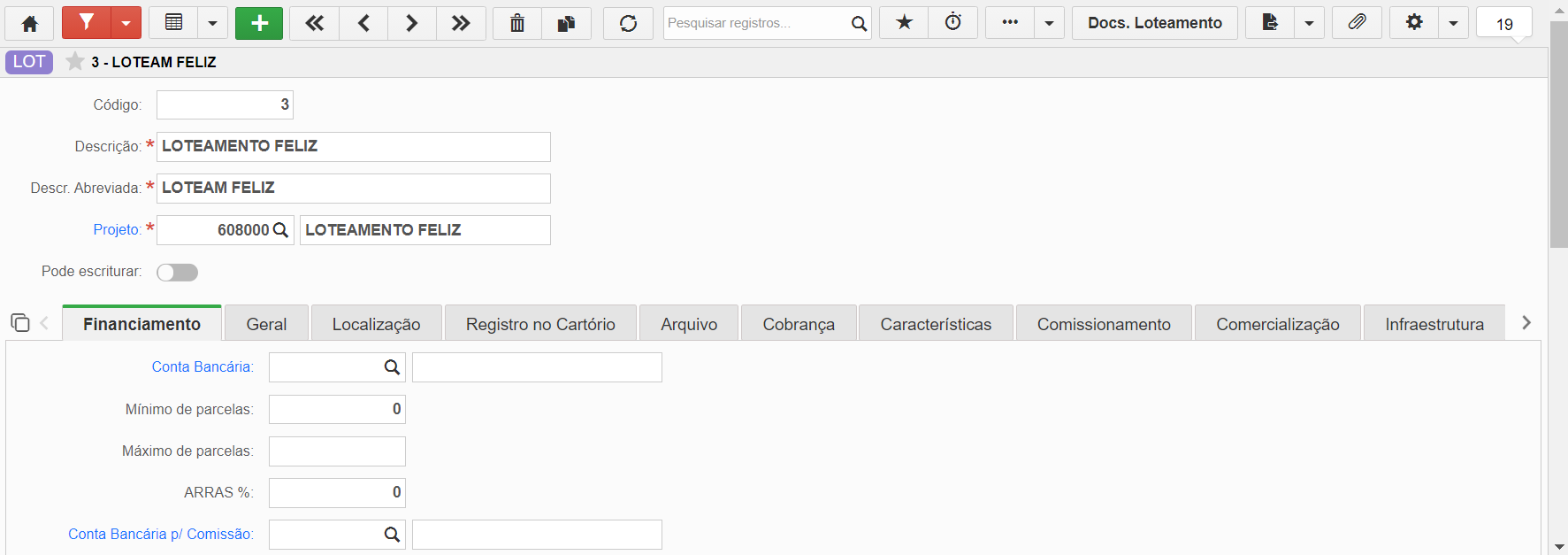Image resolution: width=1568 pixels, height=555 pixels.
Task: Refresh the record with circular arrows icon
Action: click(x=628, y=23)
